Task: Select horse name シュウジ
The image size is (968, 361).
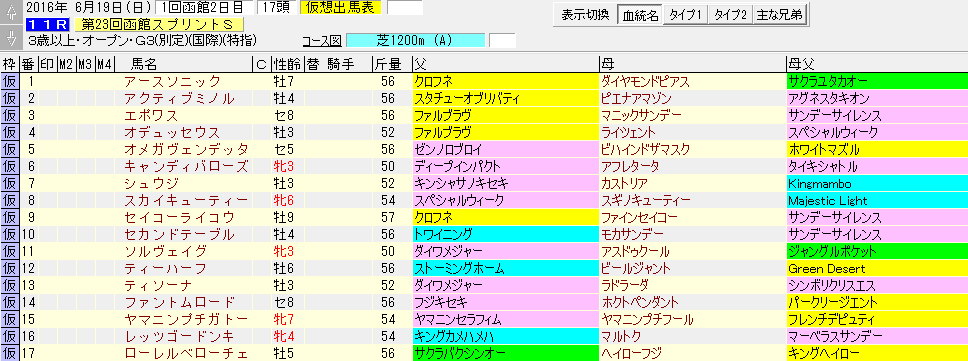Action: tap(151, 184)
